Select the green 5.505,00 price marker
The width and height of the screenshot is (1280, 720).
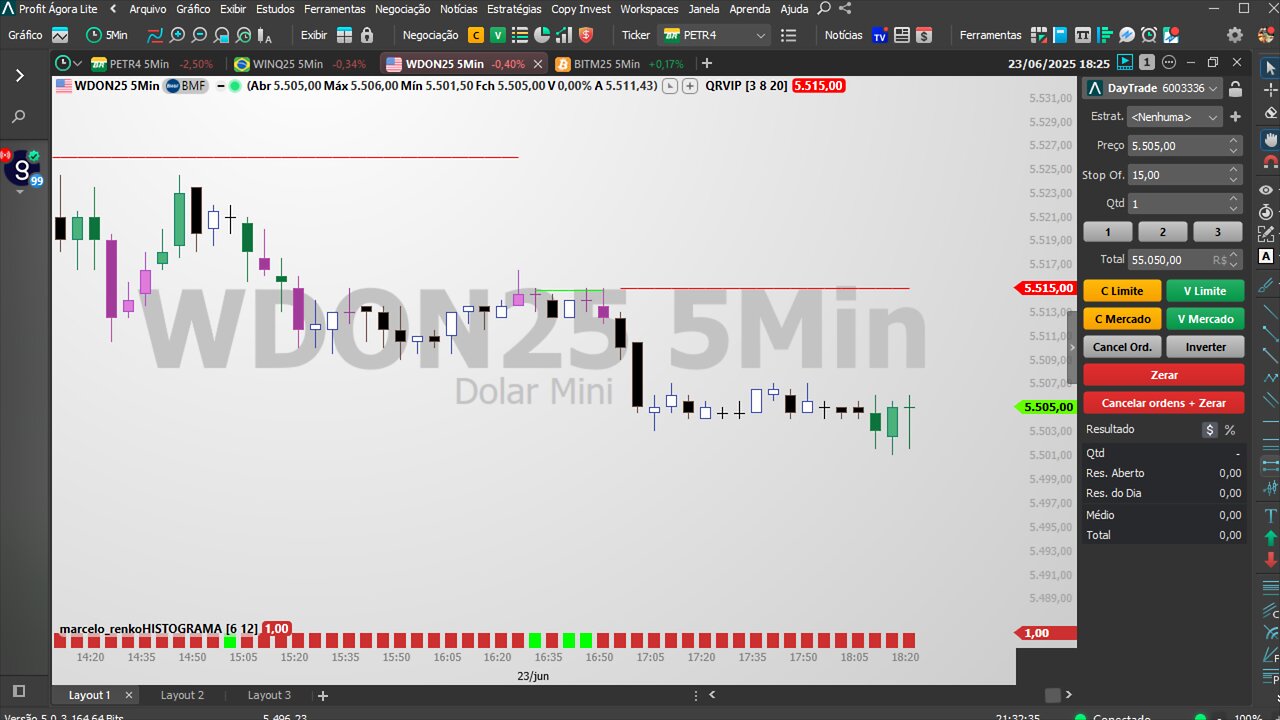(x=1046, y=407)
